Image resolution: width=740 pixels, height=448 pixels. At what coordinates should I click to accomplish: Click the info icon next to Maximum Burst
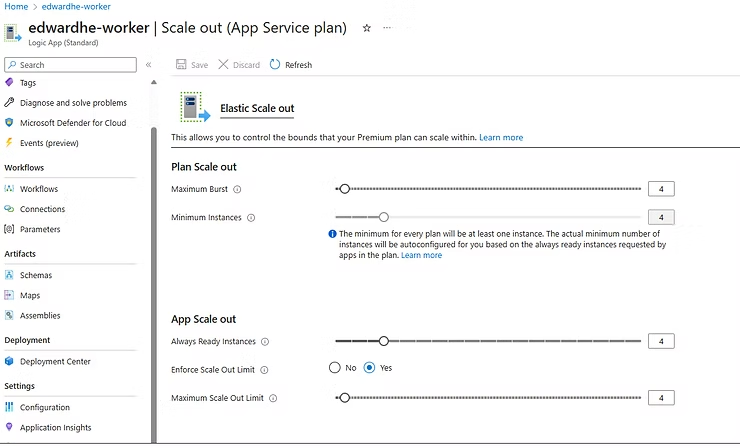[x=237, y=189]
